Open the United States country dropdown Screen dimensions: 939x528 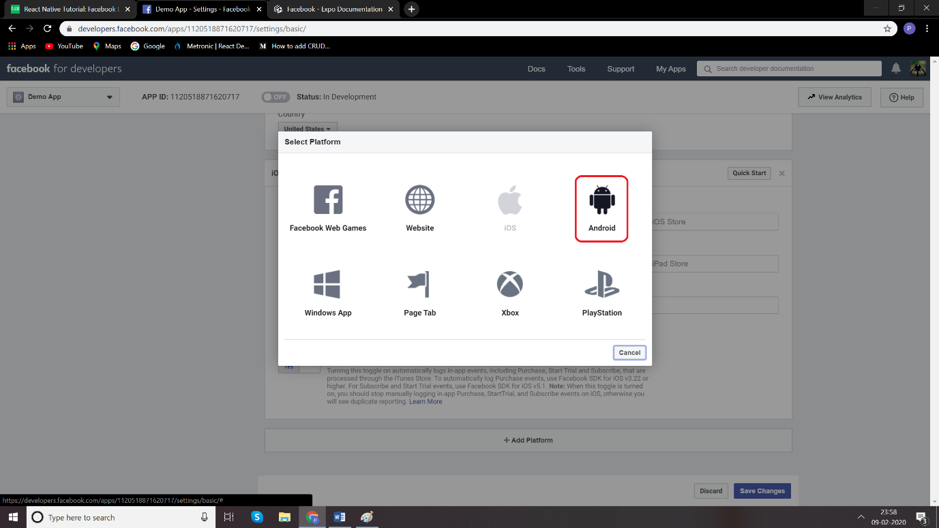coord(307,129)
